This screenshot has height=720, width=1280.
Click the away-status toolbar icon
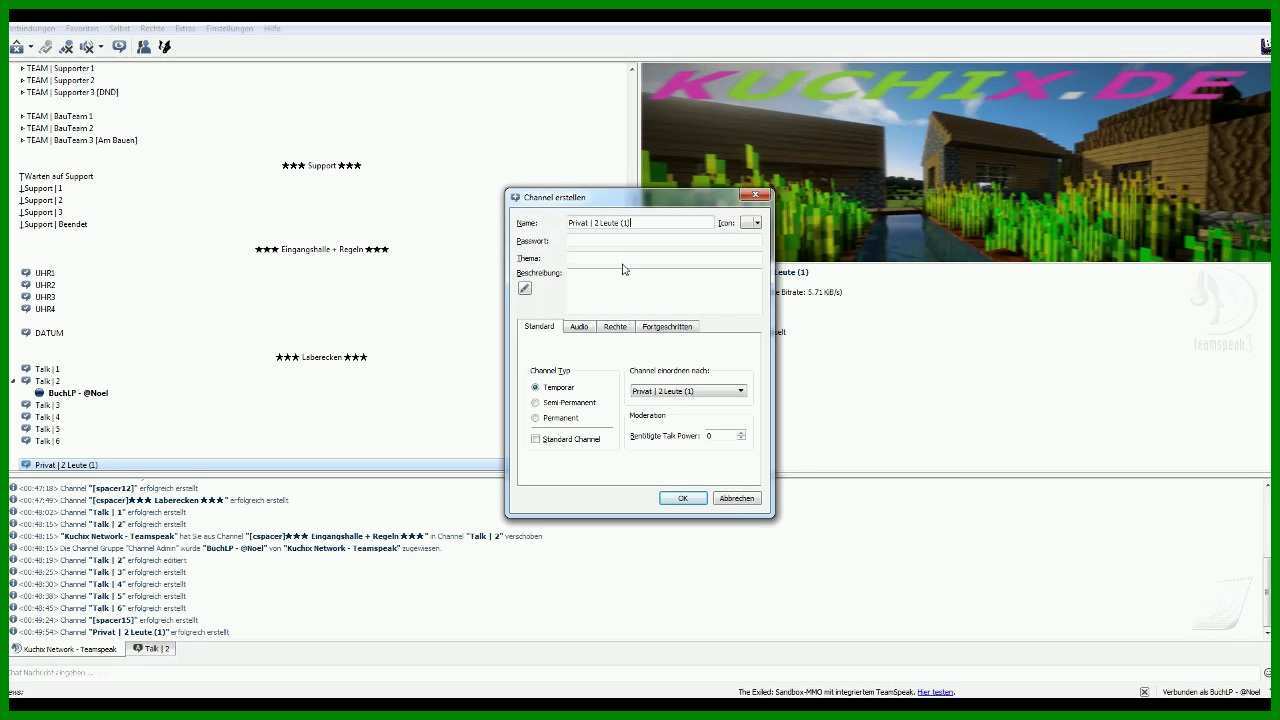click(x=17, y=46)
